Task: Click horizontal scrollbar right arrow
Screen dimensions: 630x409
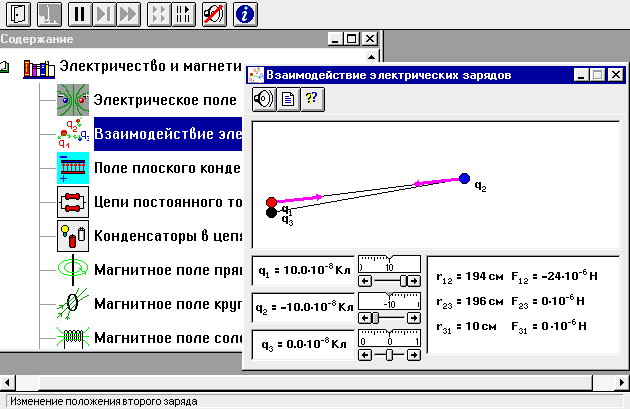Action: [622, 382]
